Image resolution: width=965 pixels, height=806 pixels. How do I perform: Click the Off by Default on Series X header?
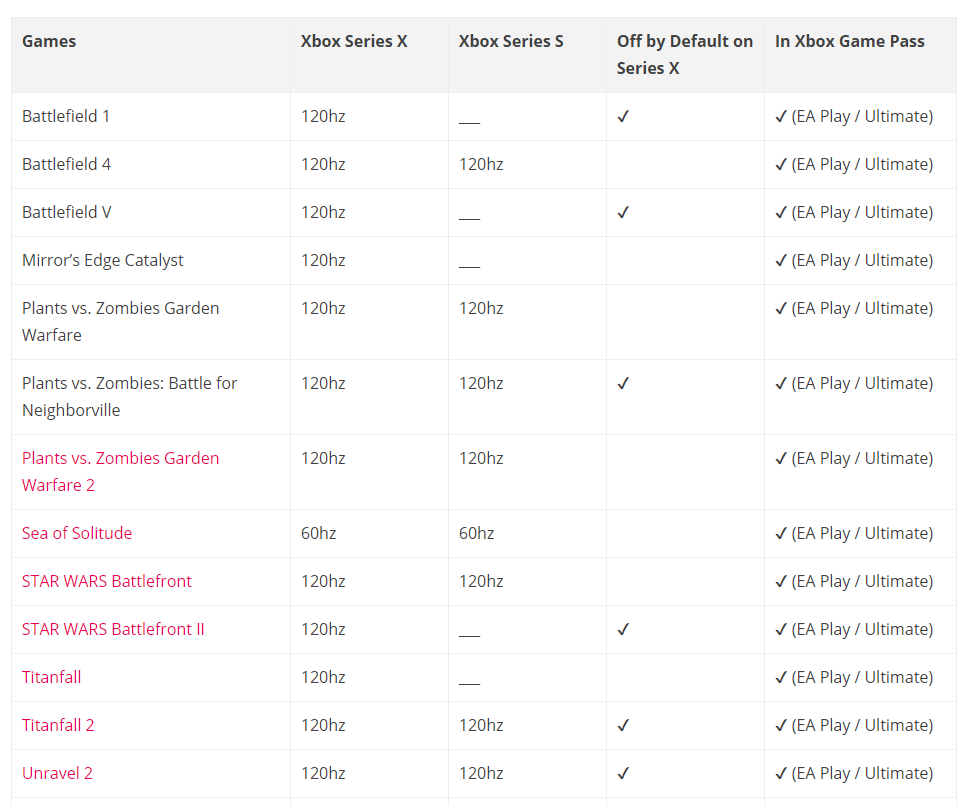685,54
